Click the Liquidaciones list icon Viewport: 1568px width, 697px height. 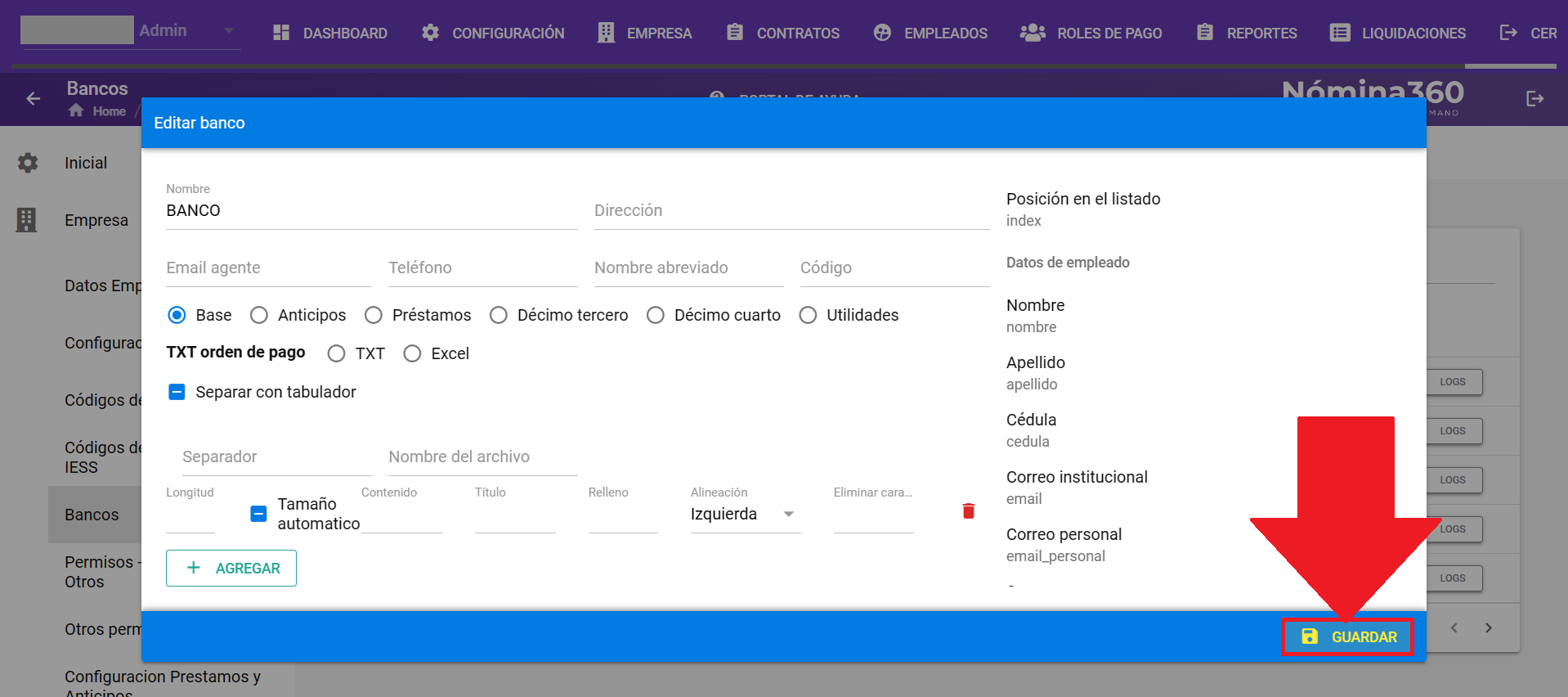pyautogui.click(x=1340, y=33)
